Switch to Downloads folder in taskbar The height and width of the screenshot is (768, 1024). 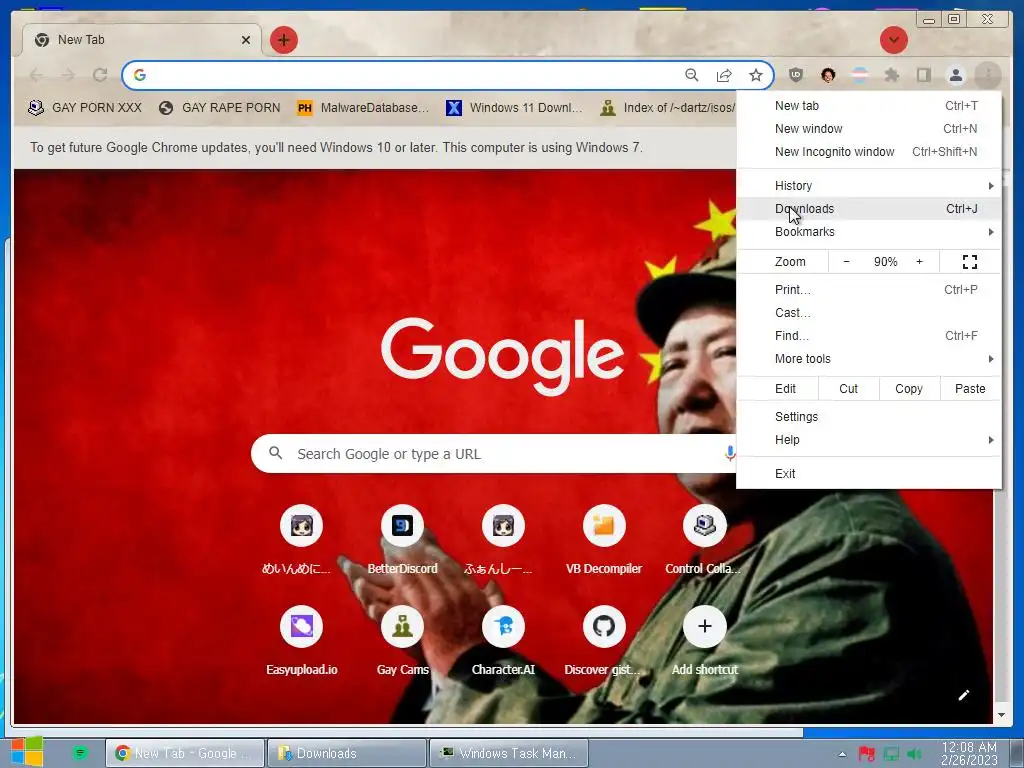click(347, 754)
